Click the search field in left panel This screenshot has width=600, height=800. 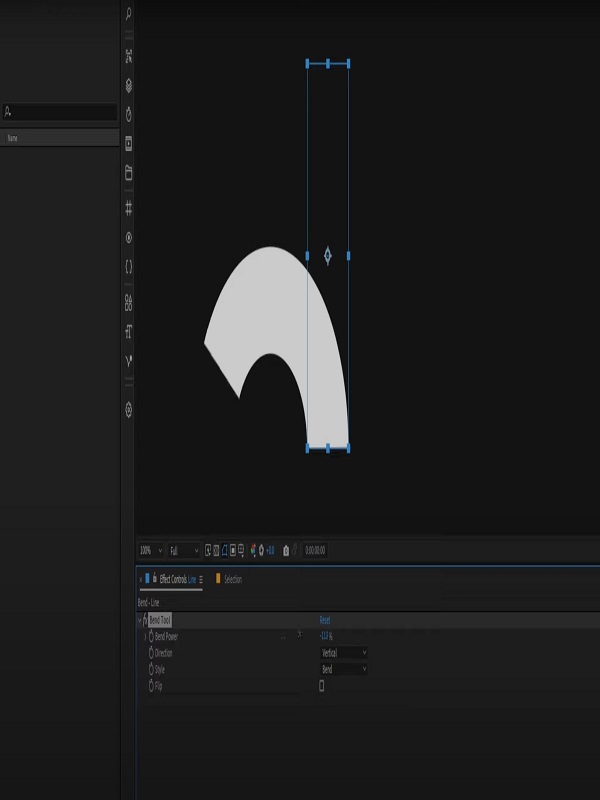point(60,112)
